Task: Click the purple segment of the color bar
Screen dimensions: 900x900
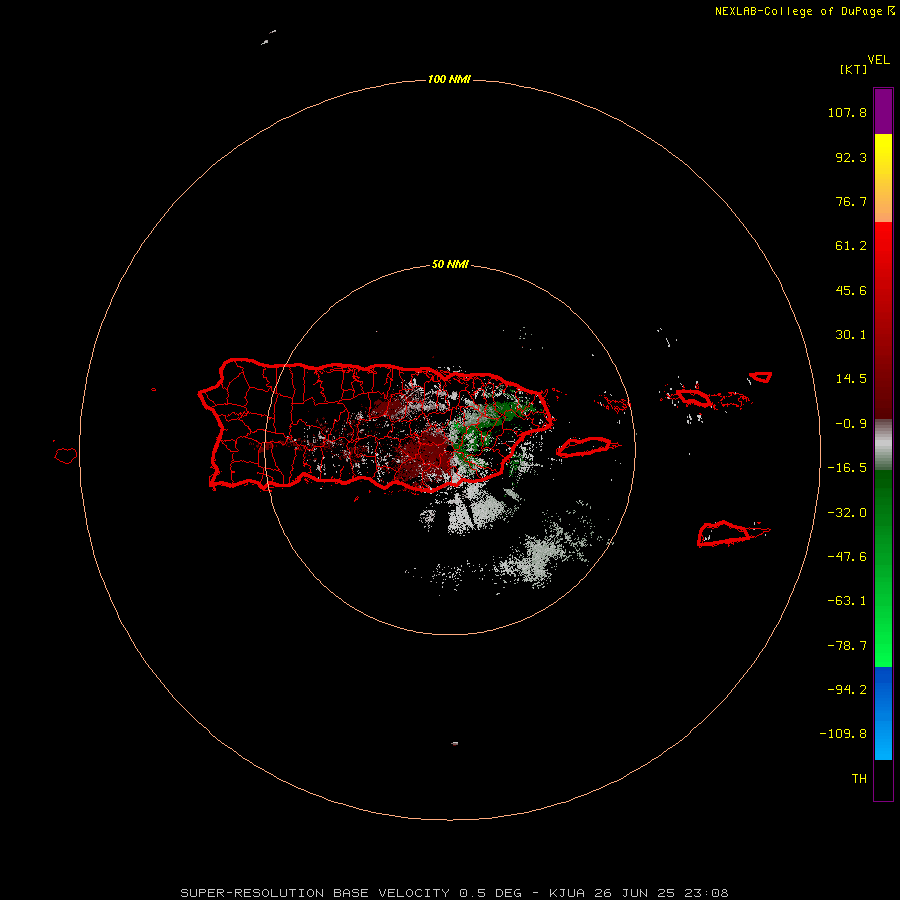Action: click(x=883, y=111)
